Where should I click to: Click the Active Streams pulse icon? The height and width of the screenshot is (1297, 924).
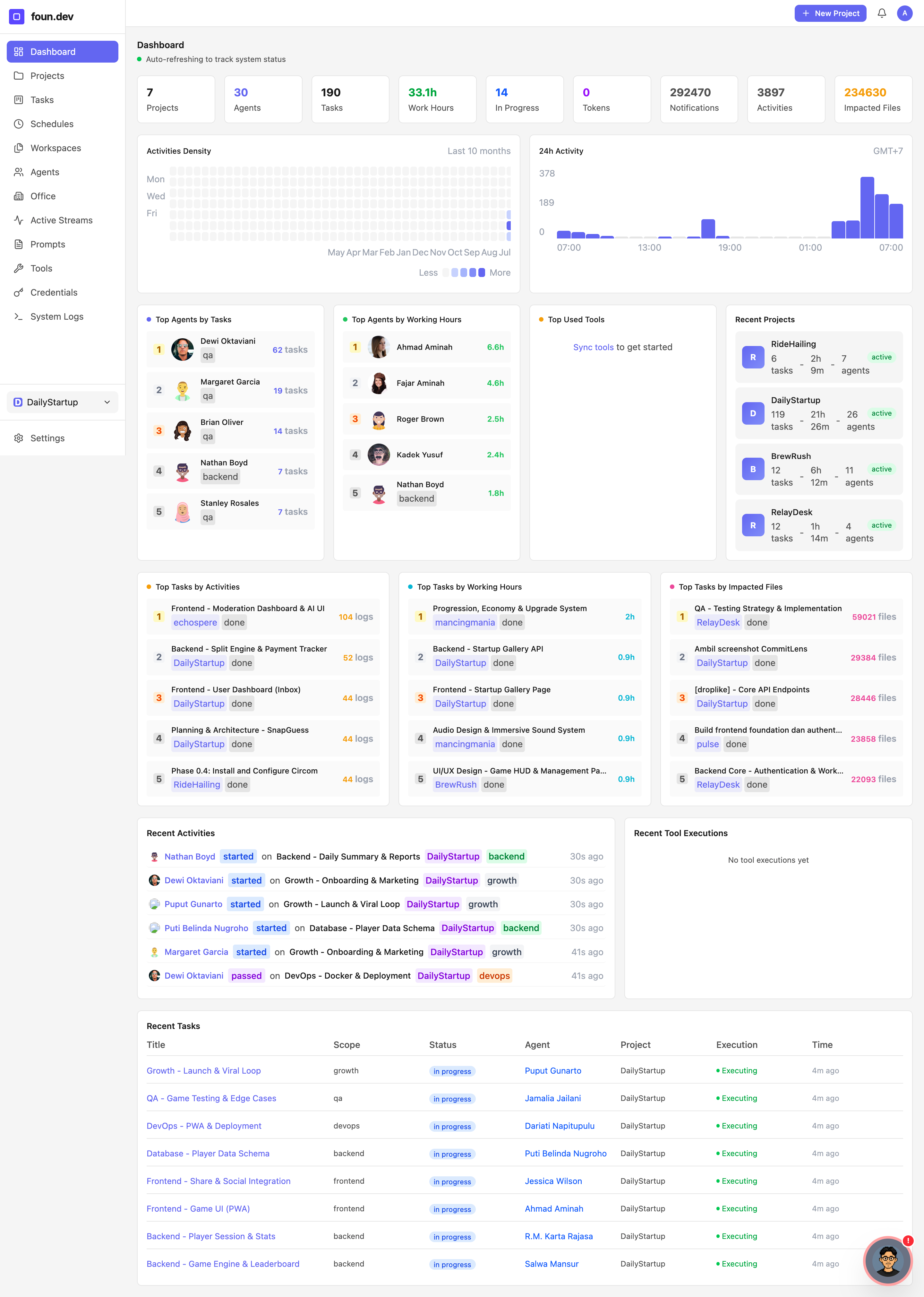pos(19,220)
